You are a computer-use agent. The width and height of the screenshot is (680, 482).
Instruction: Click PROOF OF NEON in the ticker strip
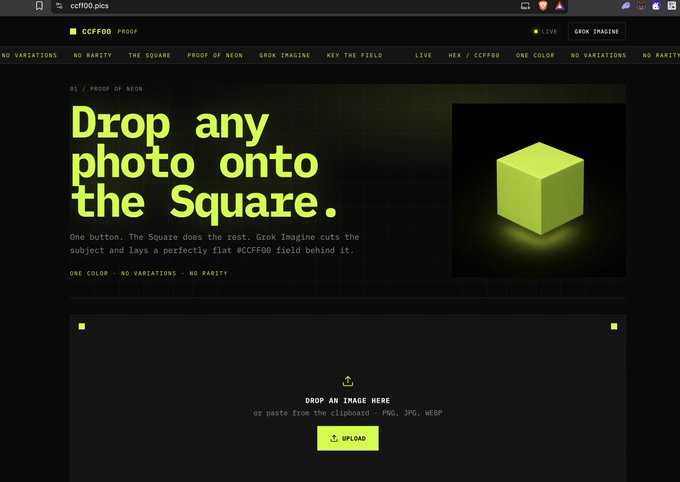215,55
